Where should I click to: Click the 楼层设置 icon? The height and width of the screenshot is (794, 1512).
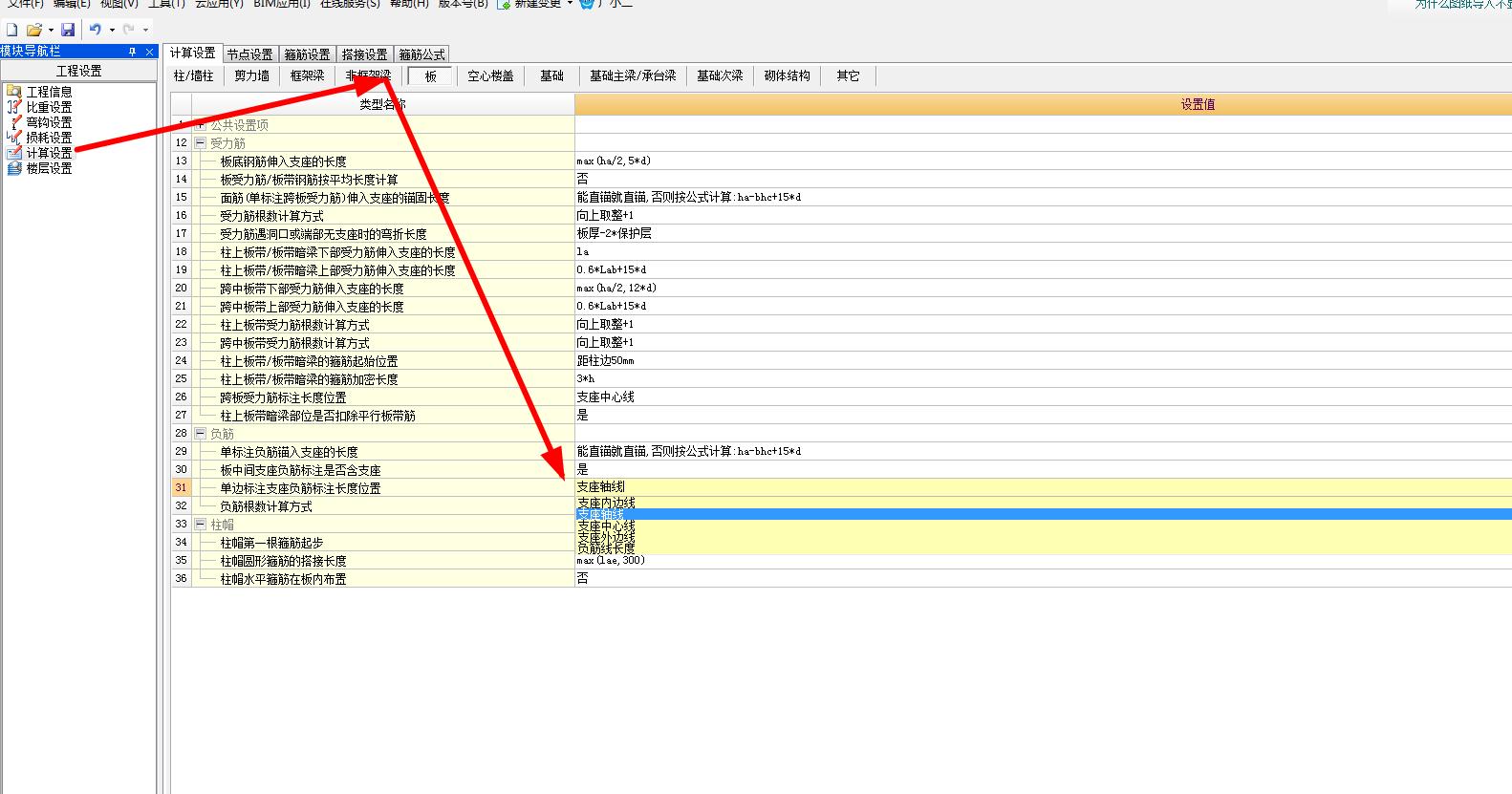click(x=14, y=168)
